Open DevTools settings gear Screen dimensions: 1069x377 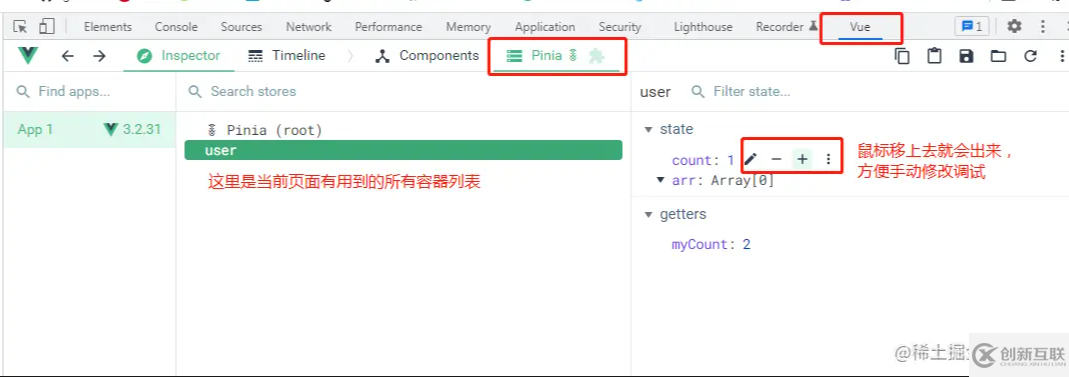pyautogui.click(x=1014, y=27)
